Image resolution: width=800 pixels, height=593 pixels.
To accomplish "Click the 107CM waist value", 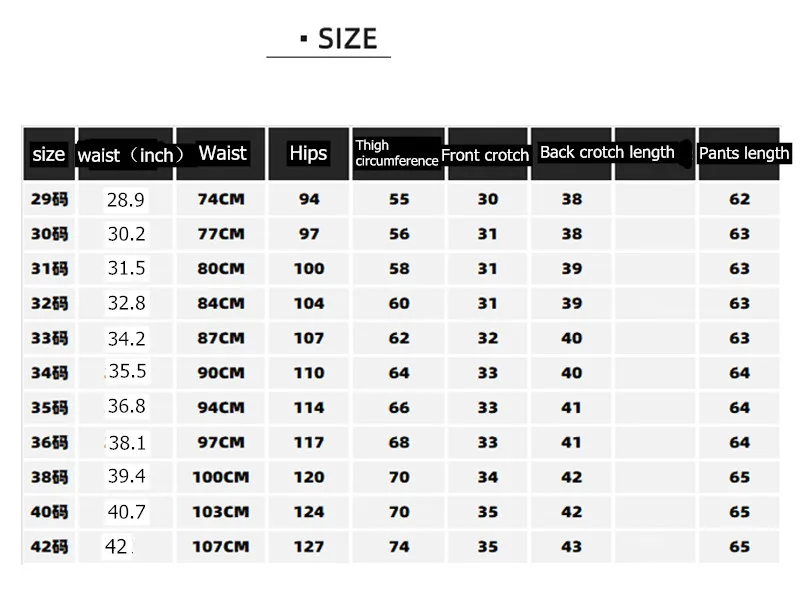I will coord(221,547).
